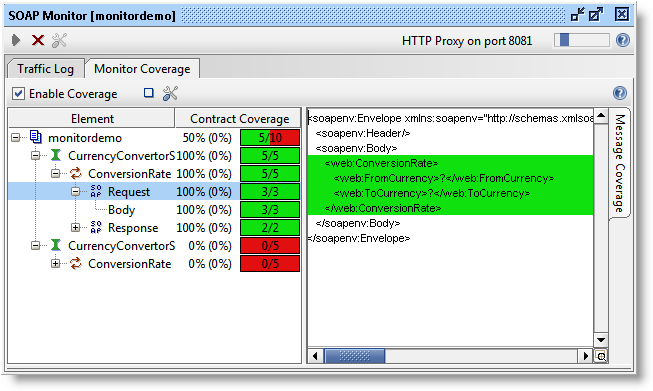
Task: Select the Body tree item
Action: [121, 210]
